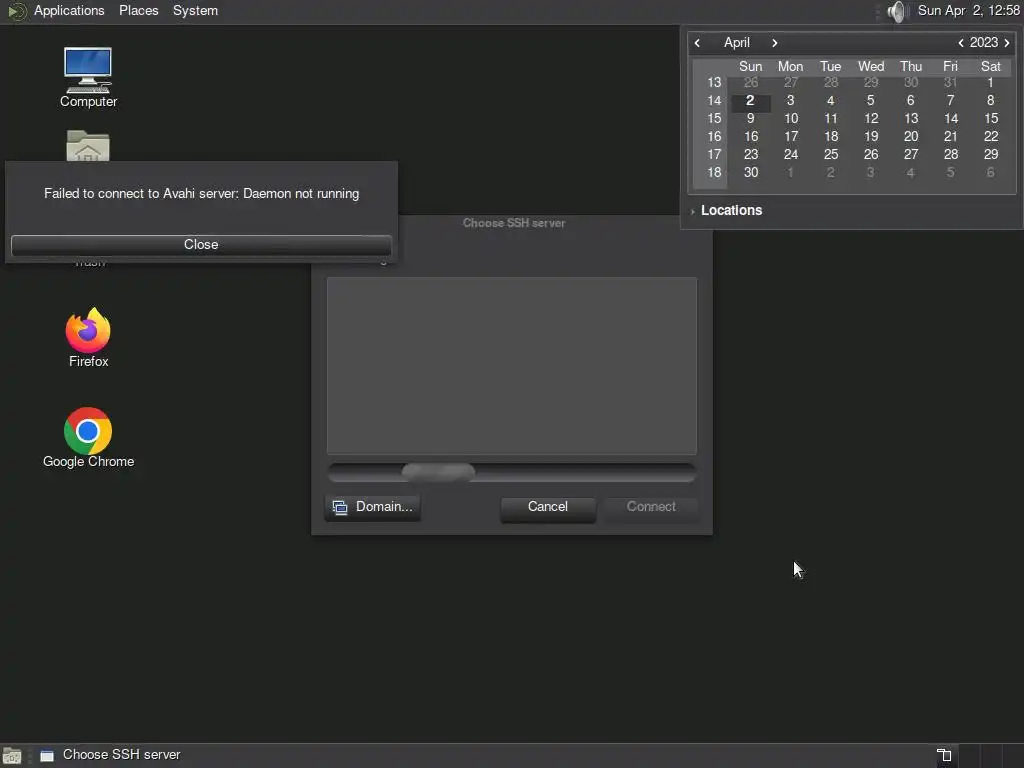This screenshot has height=768, width=1024.
Task: Close the Avahi error message
Action: (x=201, y=245)
